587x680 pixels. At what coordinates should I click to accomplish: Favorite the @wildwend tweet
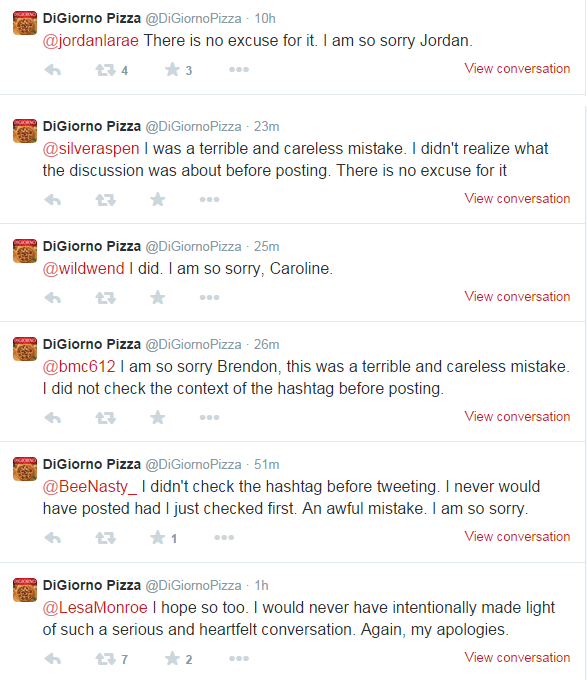[x=158, y=298]
